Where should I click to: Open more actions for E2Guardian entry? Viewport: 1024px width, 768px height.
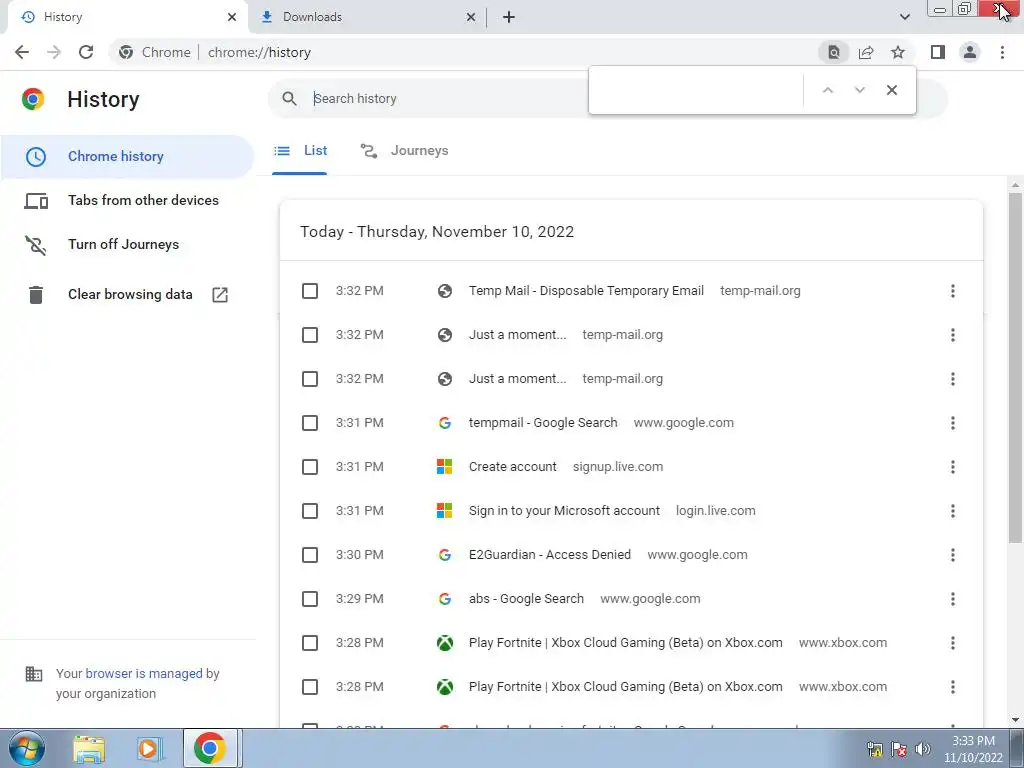(x=953, y=554)
